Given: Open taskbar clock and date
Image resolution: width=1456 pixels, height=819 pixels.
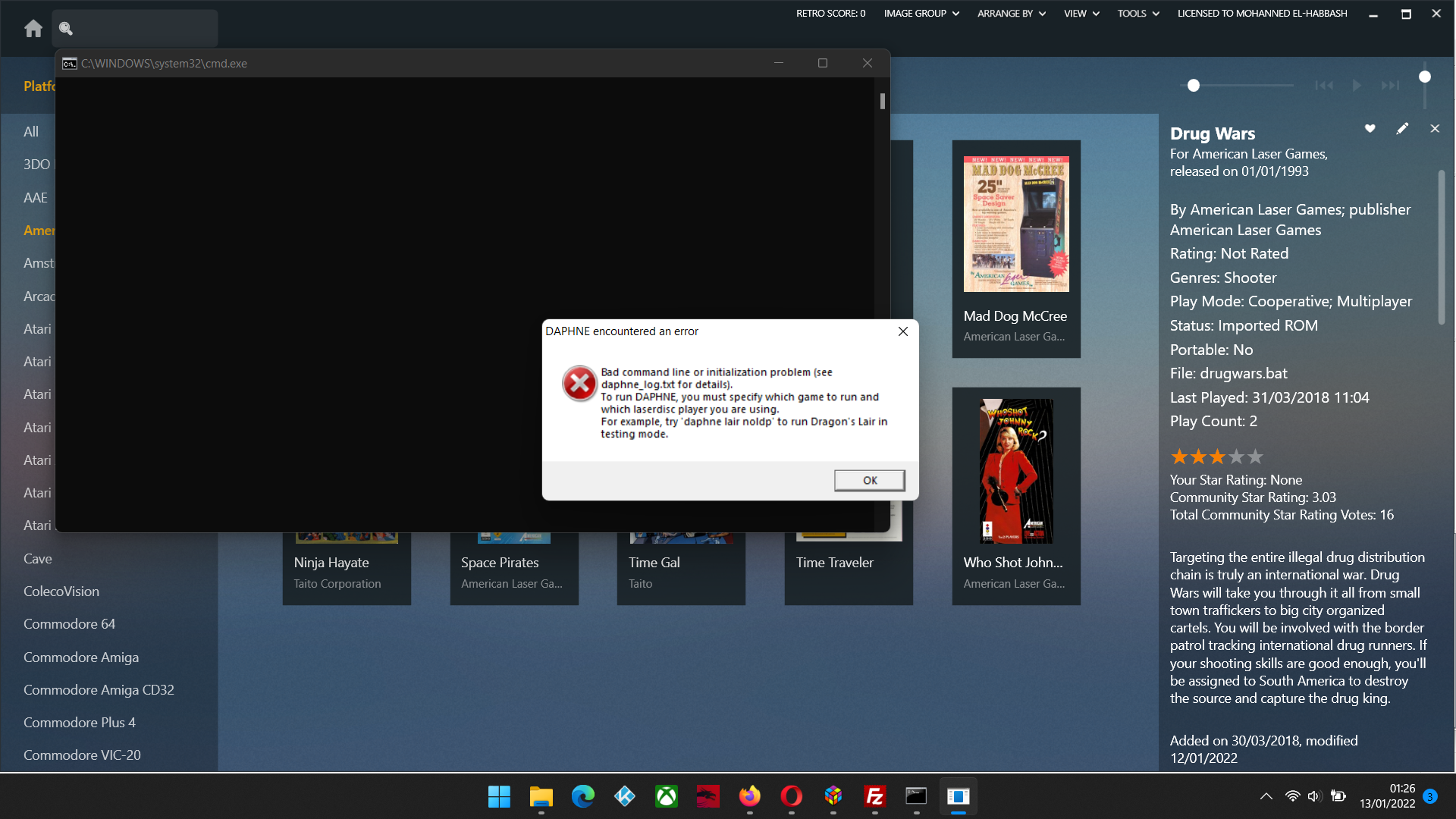Looking at the screenshot, I should pyautogui.click(x=1387, y=796).
